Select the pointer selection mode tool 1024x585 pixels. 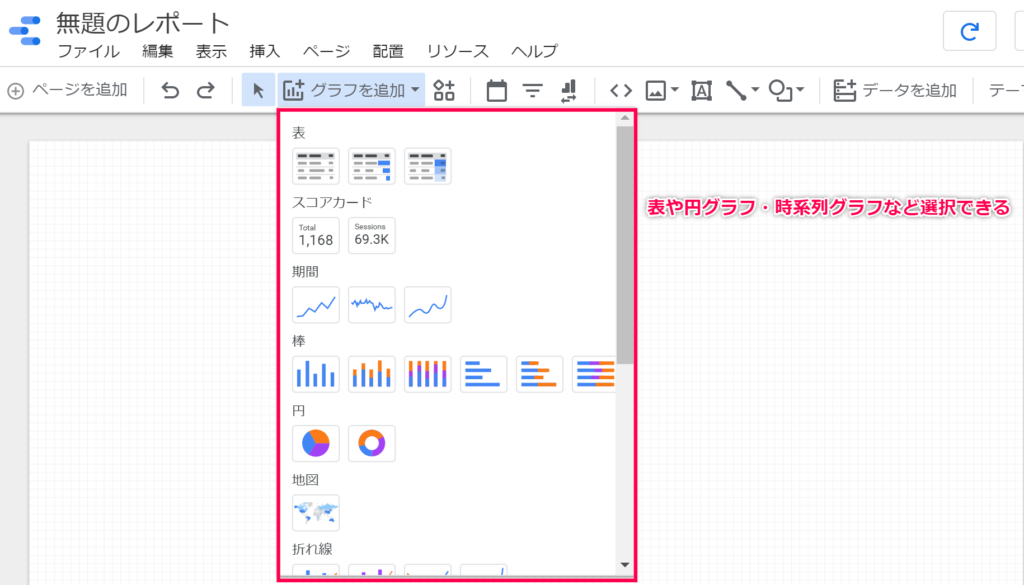(258, 90)
